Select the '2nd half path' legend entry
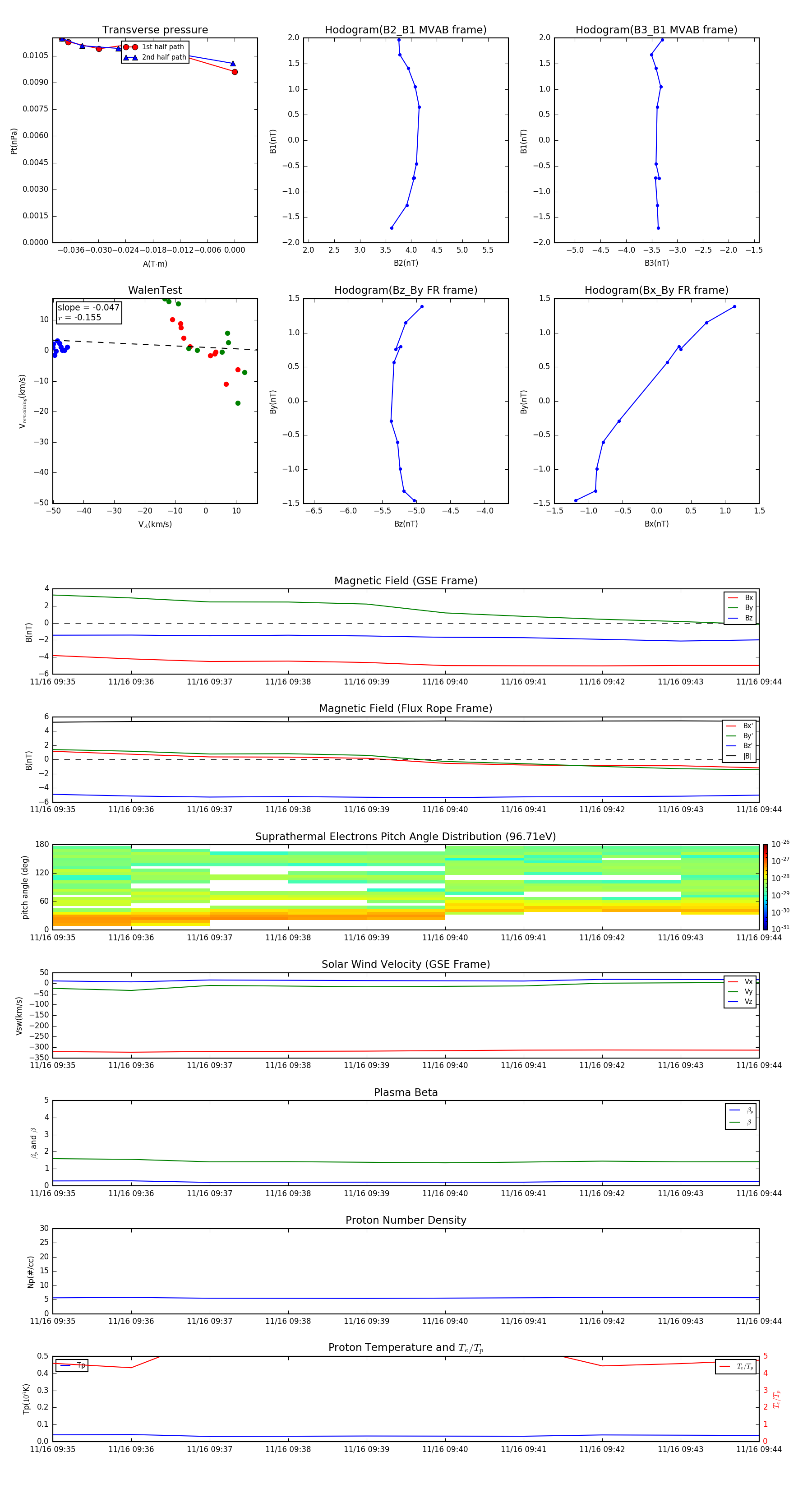The width and height of the screenshot is (812, 1489). click(154, 57)
